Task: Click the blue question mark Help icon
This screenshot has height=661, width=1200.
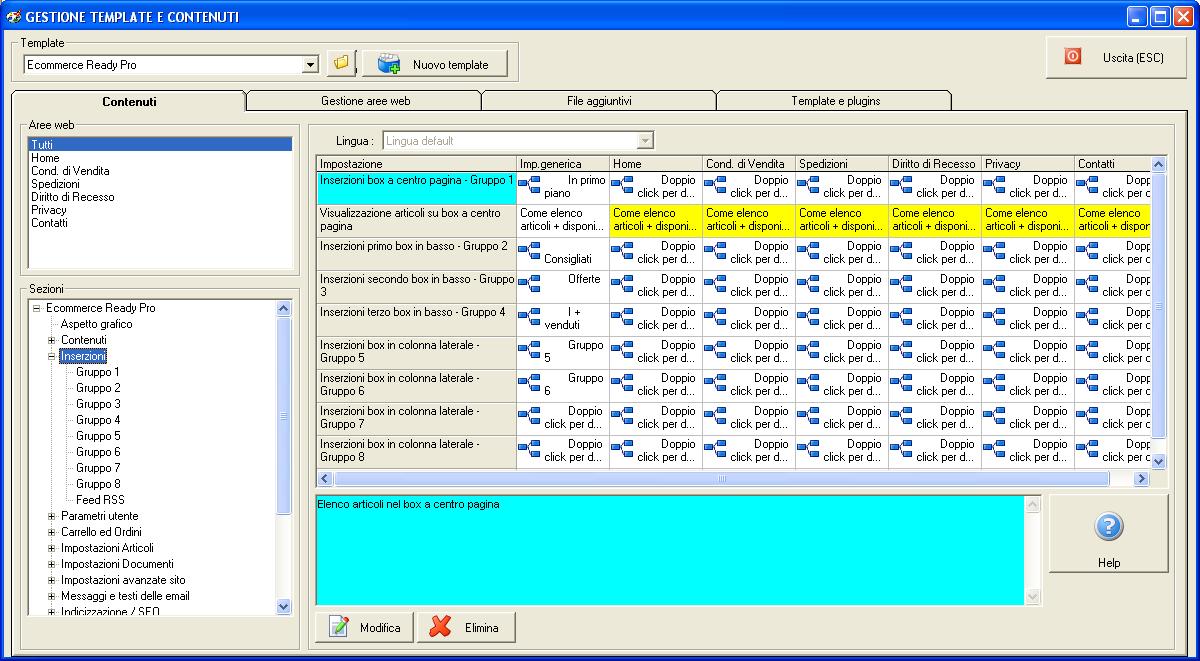Action: 1108,527
